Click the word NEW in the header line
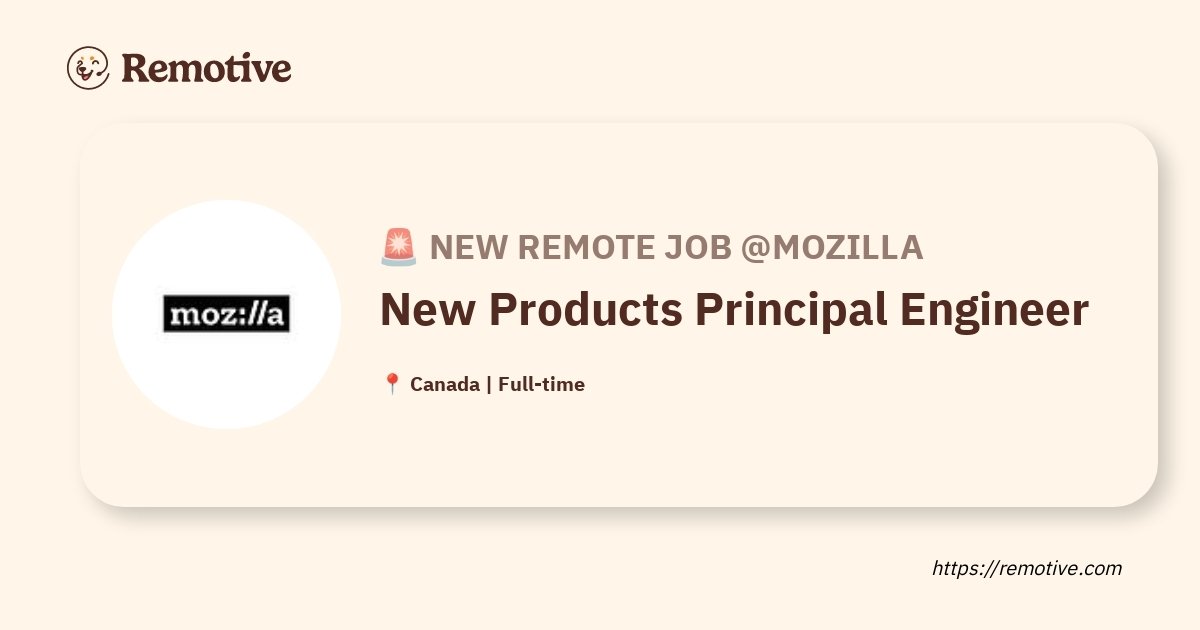 (463, 248)
